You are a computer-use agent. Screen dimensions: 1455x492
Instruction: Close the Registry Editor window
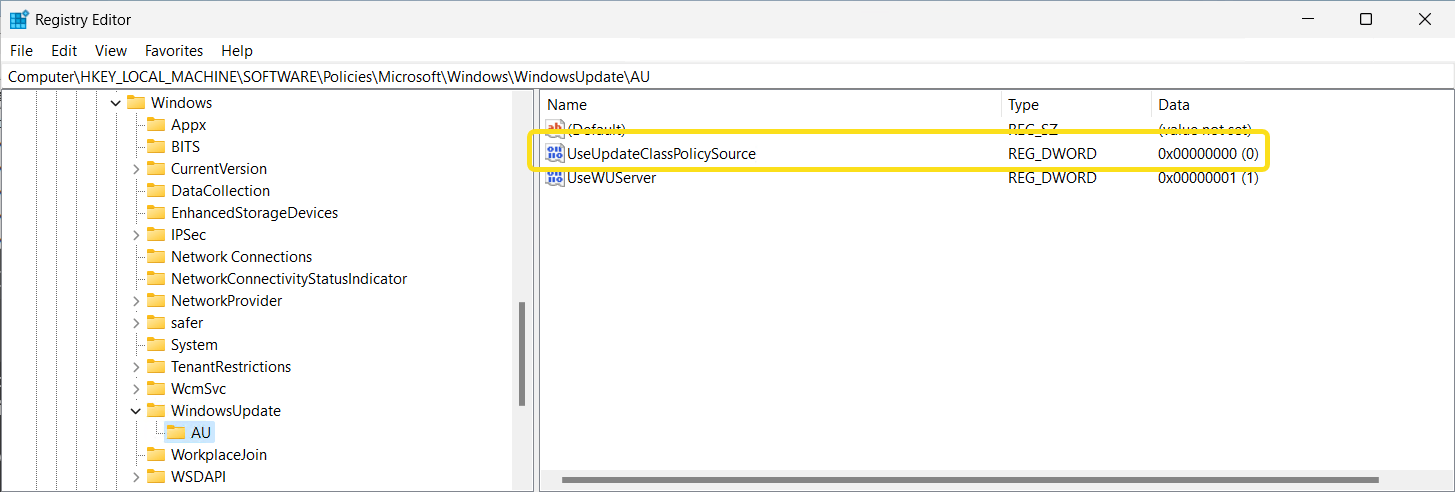point(1424,19)
